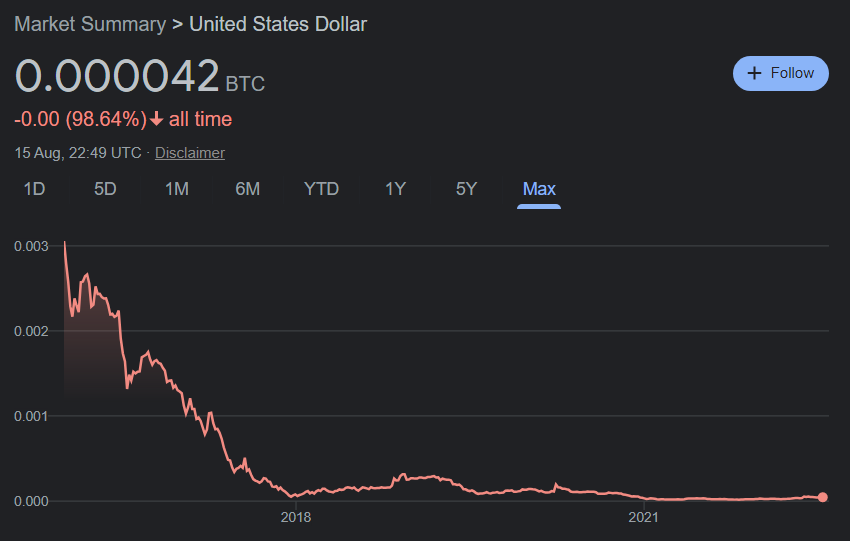Click the 2018 marker on chart axis
Screen dimensions: 850x541
(295, 518)
